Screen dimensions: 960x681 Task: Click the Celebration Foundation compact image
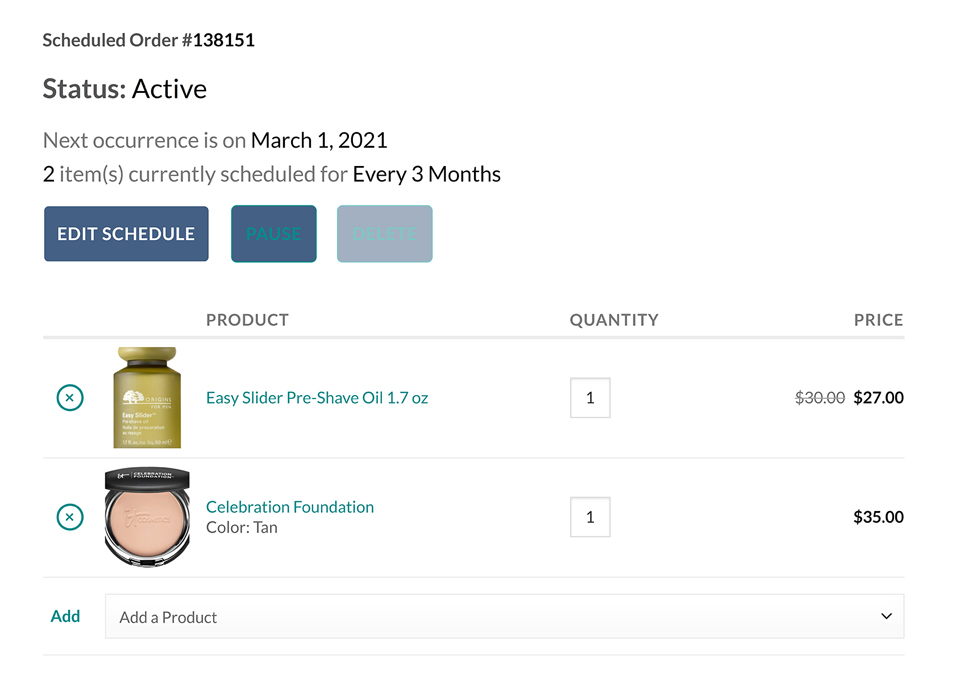point(147,517)
